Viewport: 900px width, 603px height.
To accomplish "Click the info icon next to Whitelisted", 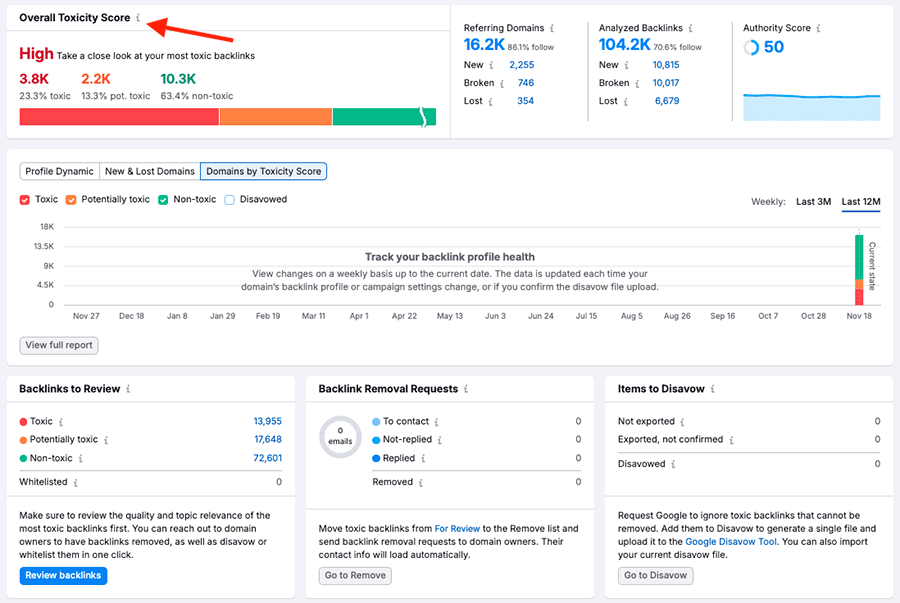I will coord(75,481).
